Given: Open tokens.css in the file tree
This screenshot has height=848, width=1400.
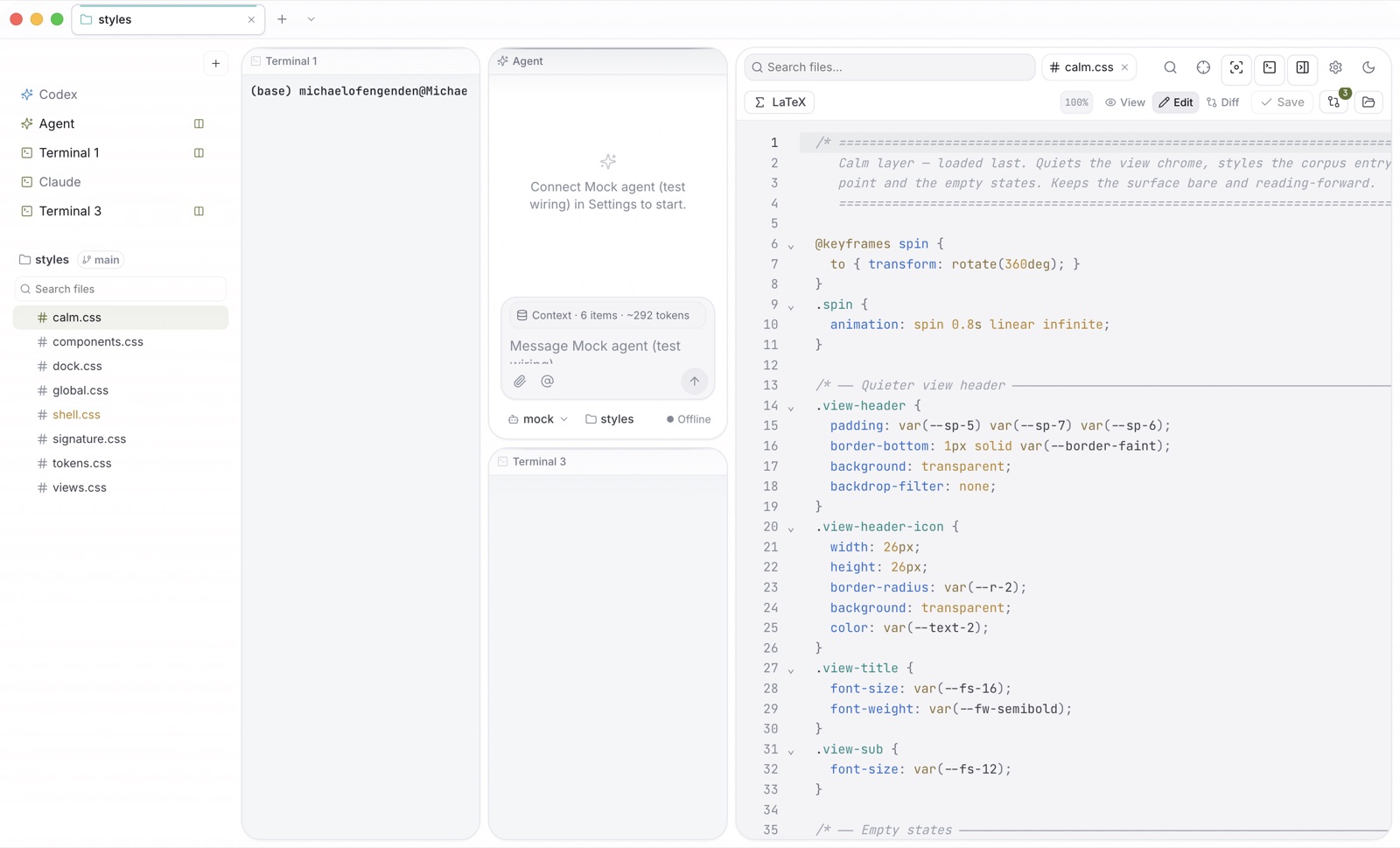Looking at the screenshot, I should point(121,463).
